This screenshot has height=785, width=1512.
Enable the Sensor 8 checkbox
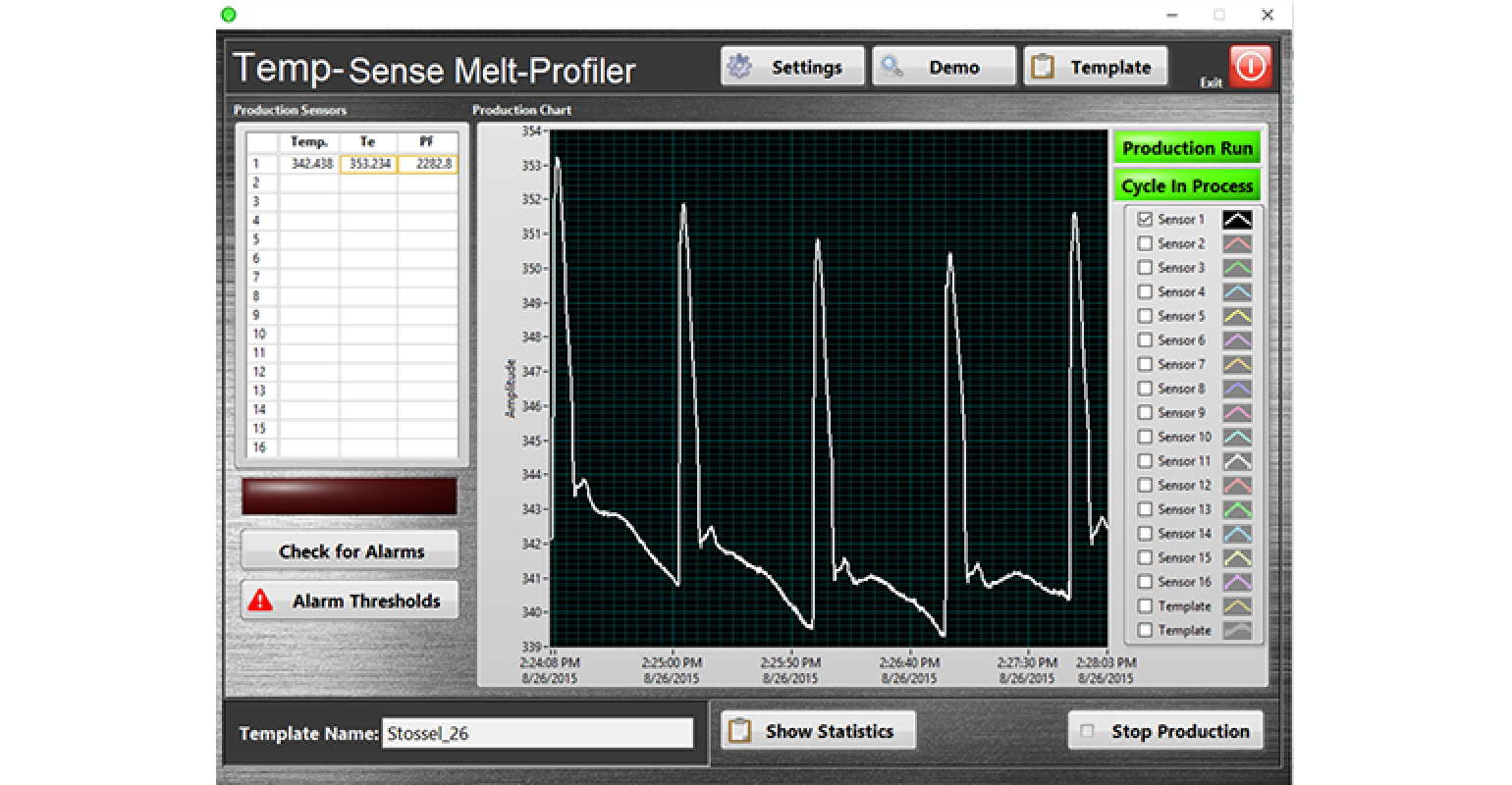(x=1145, y=389)
